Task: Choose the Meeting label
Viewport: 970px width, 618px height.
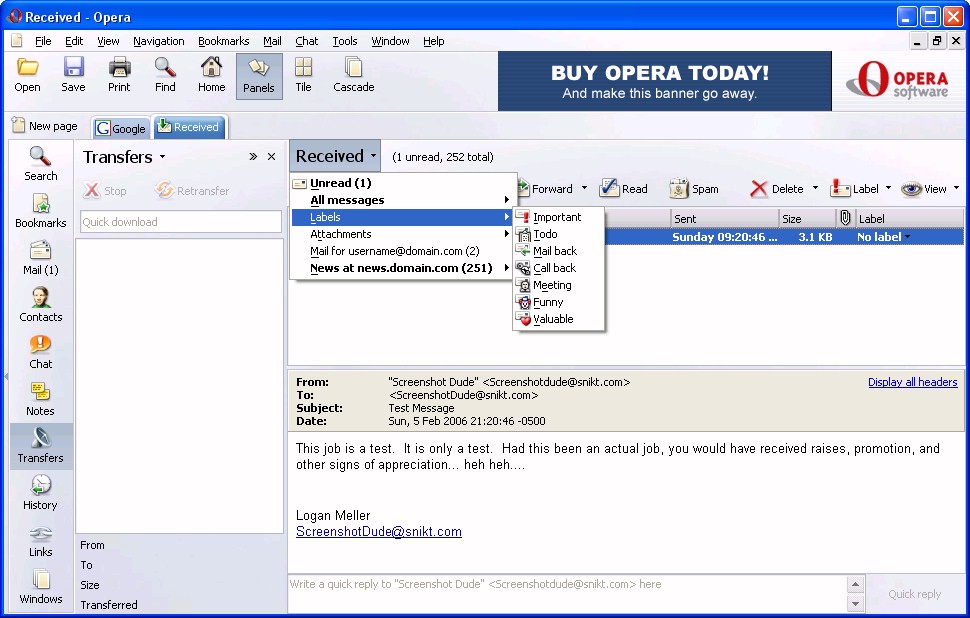Action: (559, 285)
